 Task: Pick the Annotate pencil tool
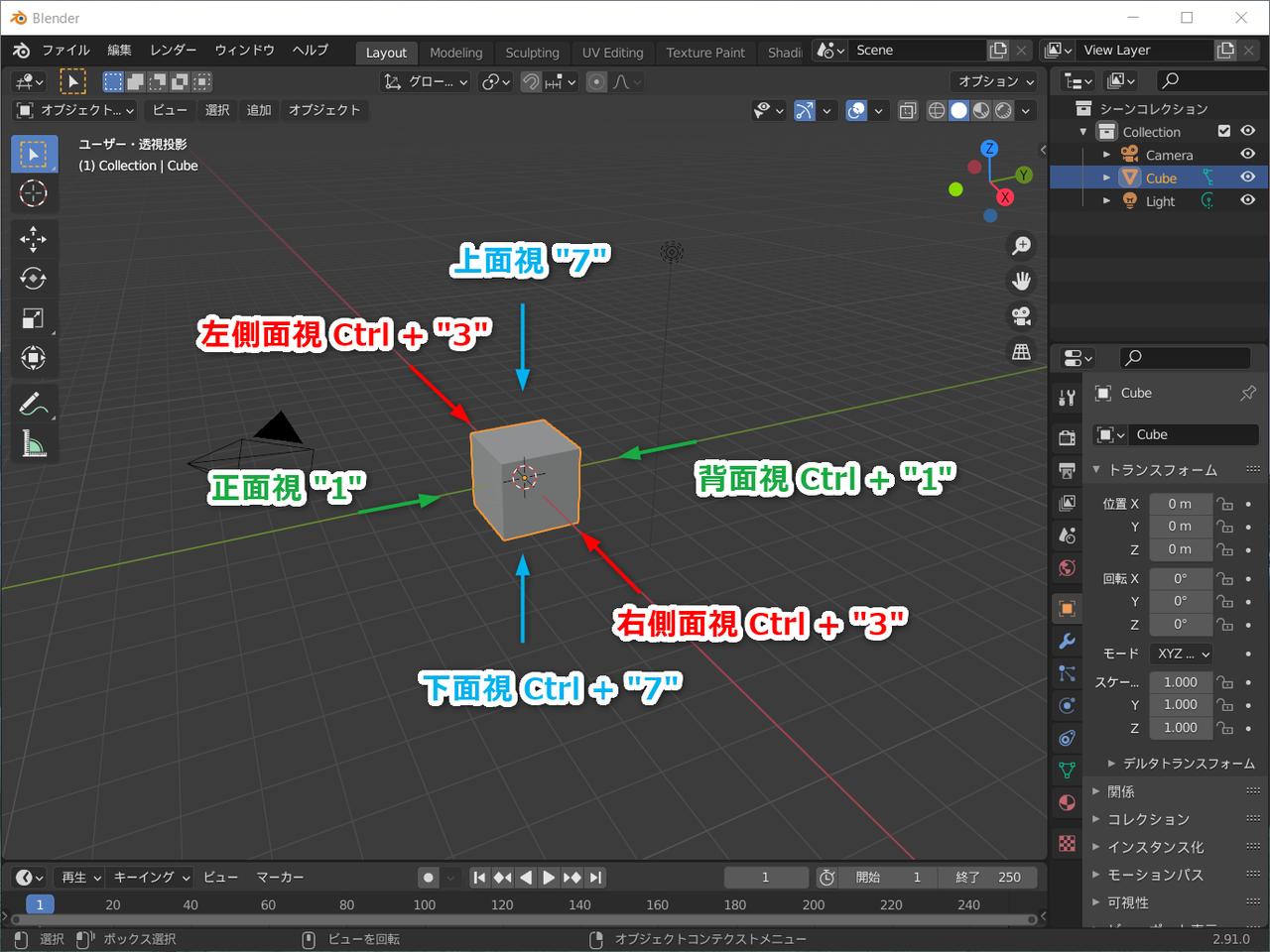coord(33,405)
